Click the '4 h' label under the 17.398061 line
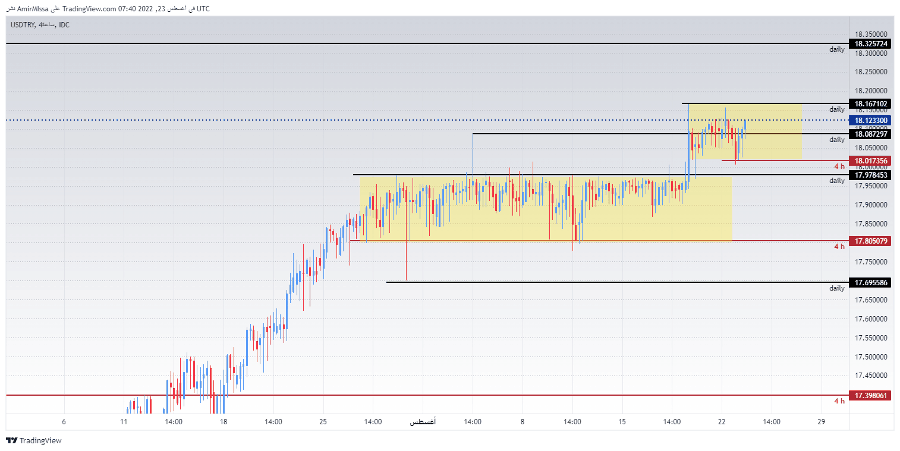This screenshot has height=451, width=900. coord(839,401)
